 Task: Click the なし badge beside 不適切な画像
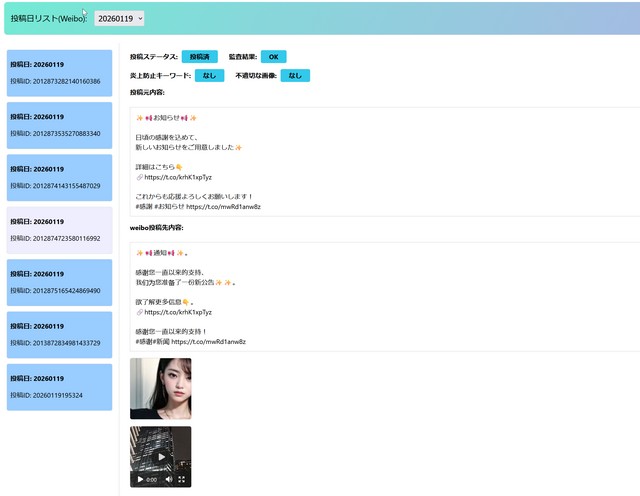(x=294, y=75)
